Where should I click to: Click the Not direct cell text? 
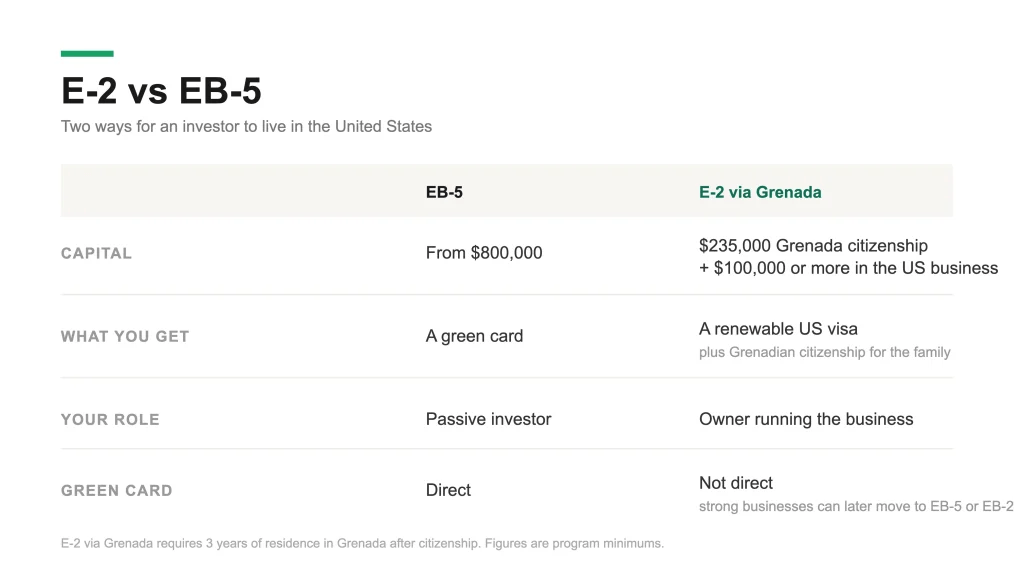pos(736,483)
